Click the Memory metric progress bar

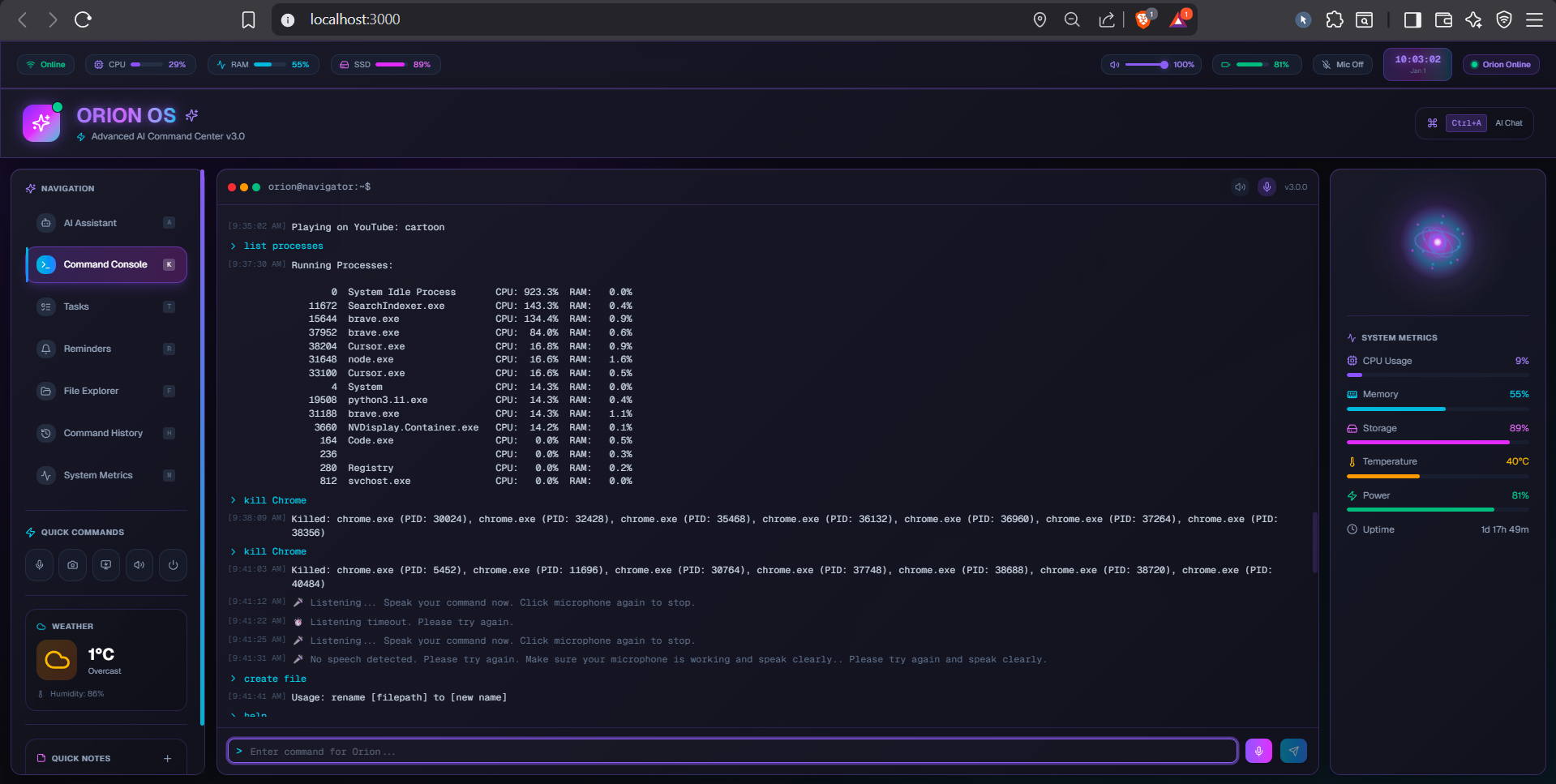coord(1438,409)
